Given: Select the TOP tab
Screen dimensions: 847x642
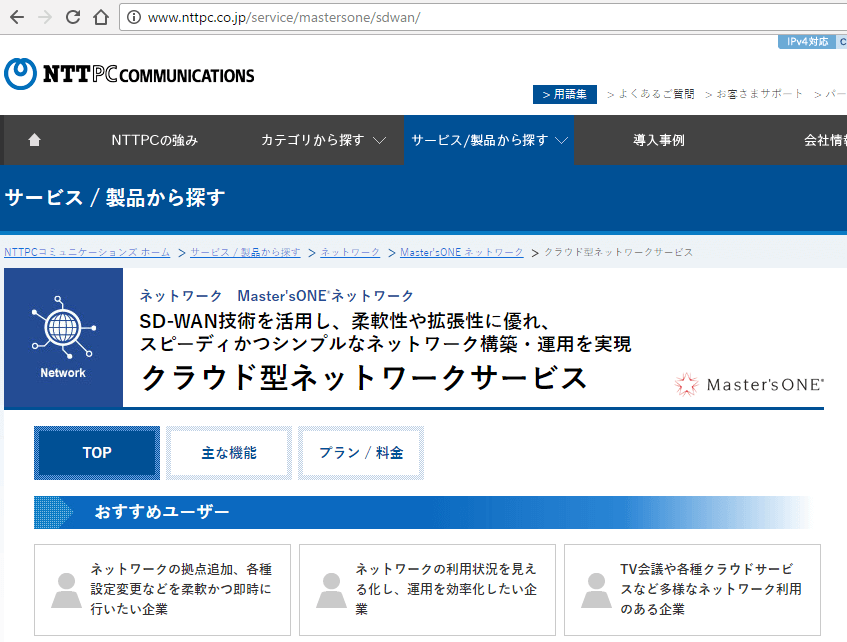Looking at the screenshot, I should click(x=97, y=453).
